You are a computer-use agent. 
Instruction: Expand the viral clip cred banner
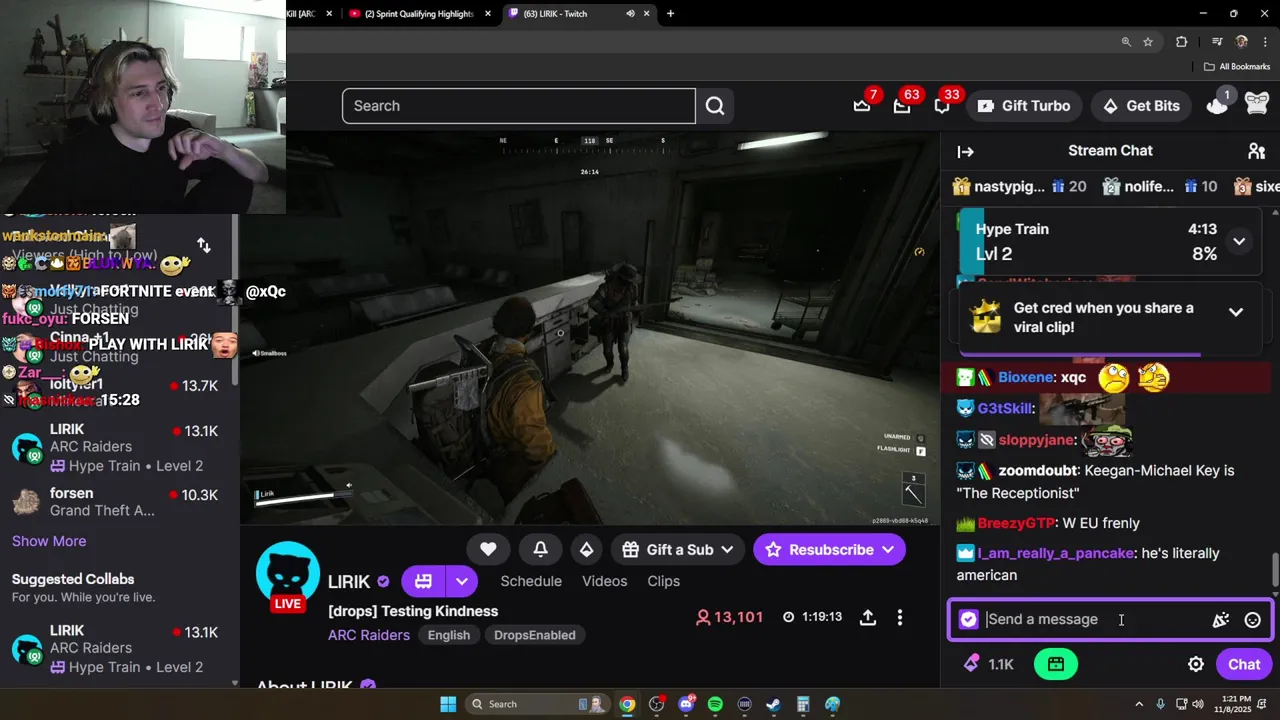(x=1236, y=312)
